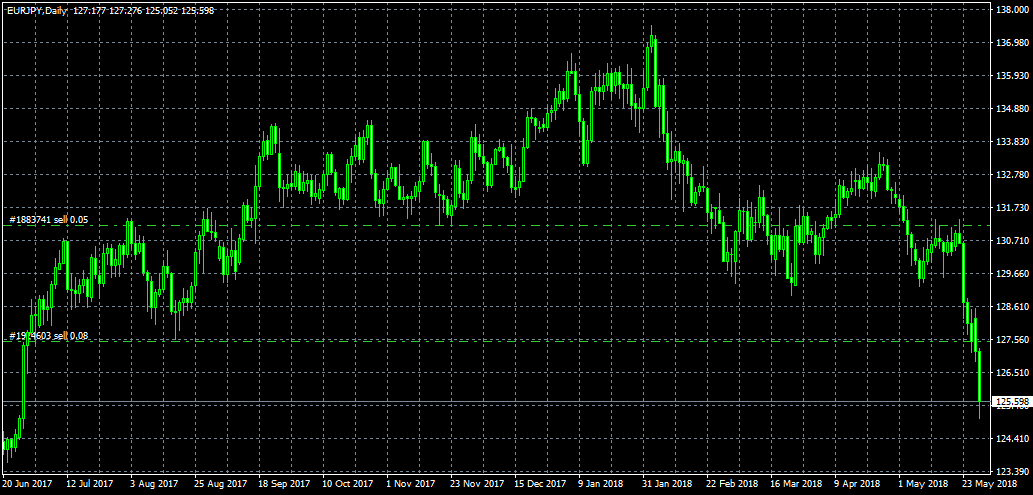Select the sell 0.08 order line label

click(x=48, y=336)
